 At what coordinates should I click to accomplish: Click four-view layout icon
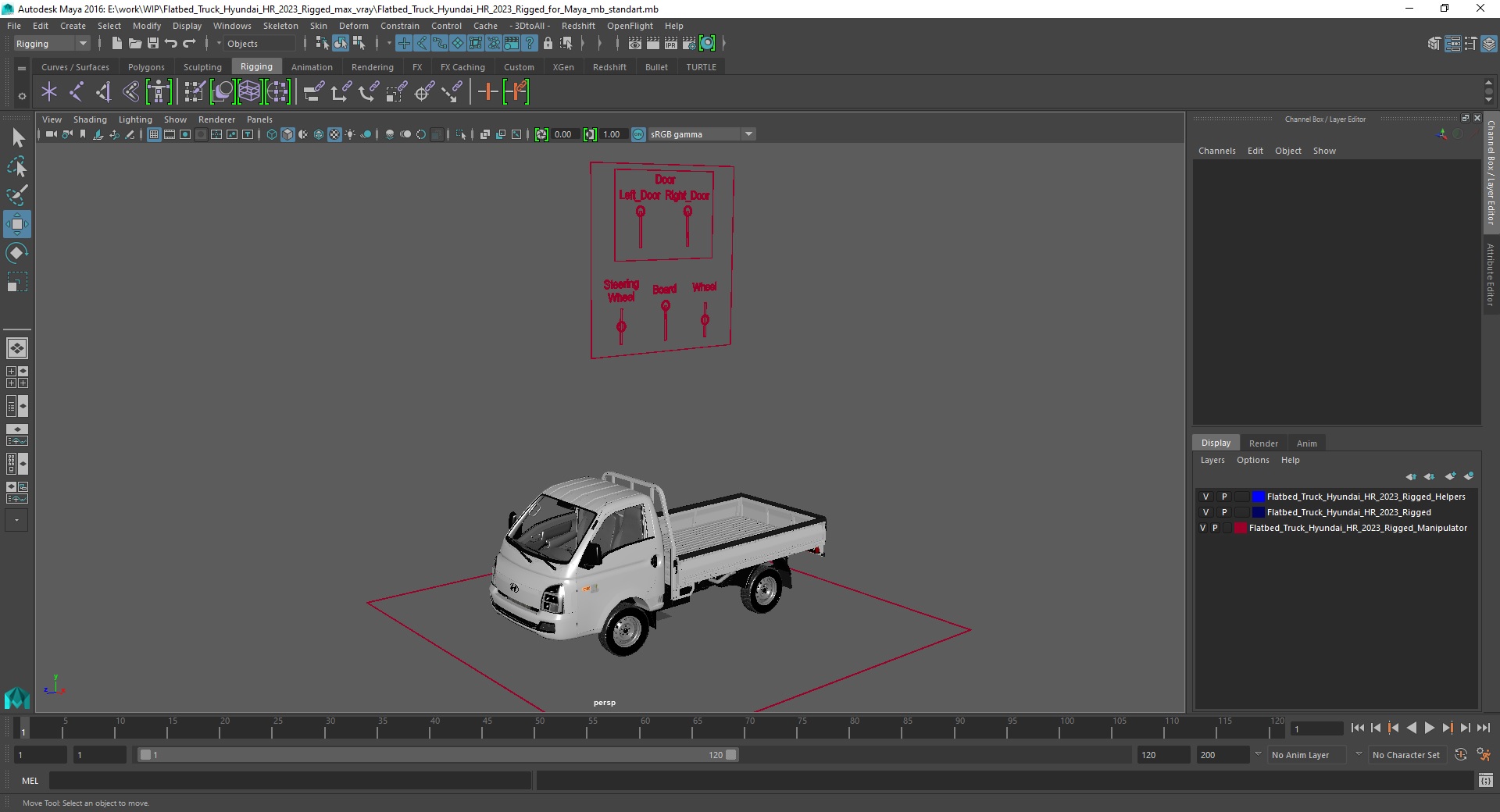pos(16,377)
